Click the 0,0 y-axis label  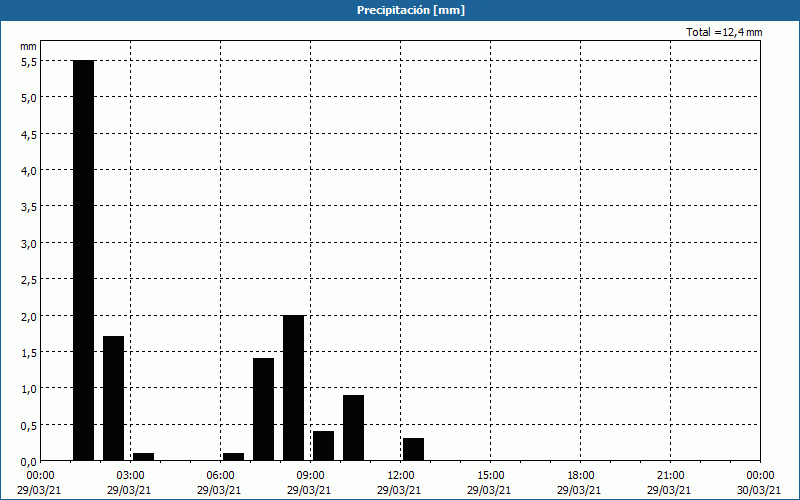[x=29, y=462]
